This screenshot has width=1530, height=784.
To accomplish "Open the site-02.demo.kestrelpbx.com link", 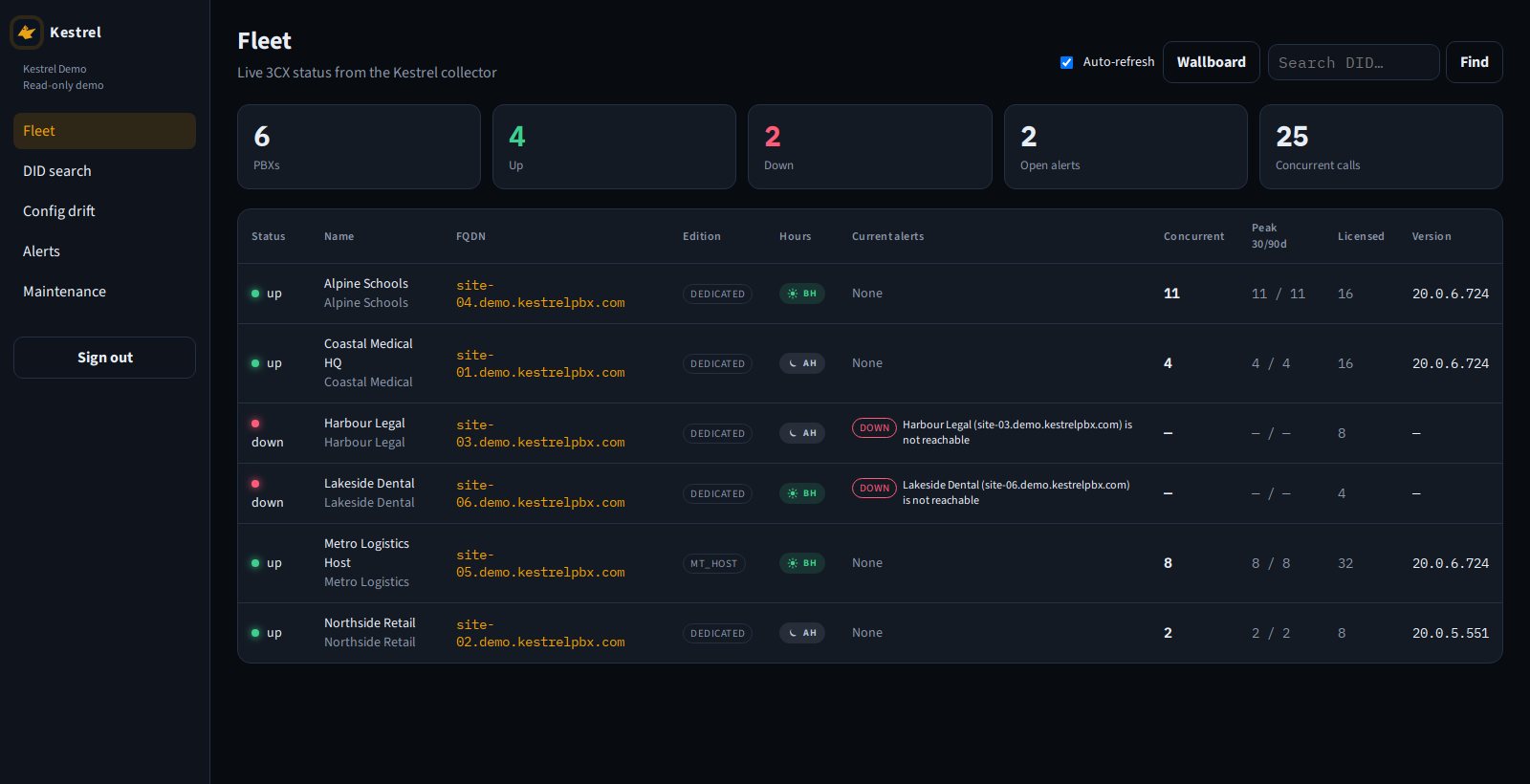I will (x=540, y=634).
